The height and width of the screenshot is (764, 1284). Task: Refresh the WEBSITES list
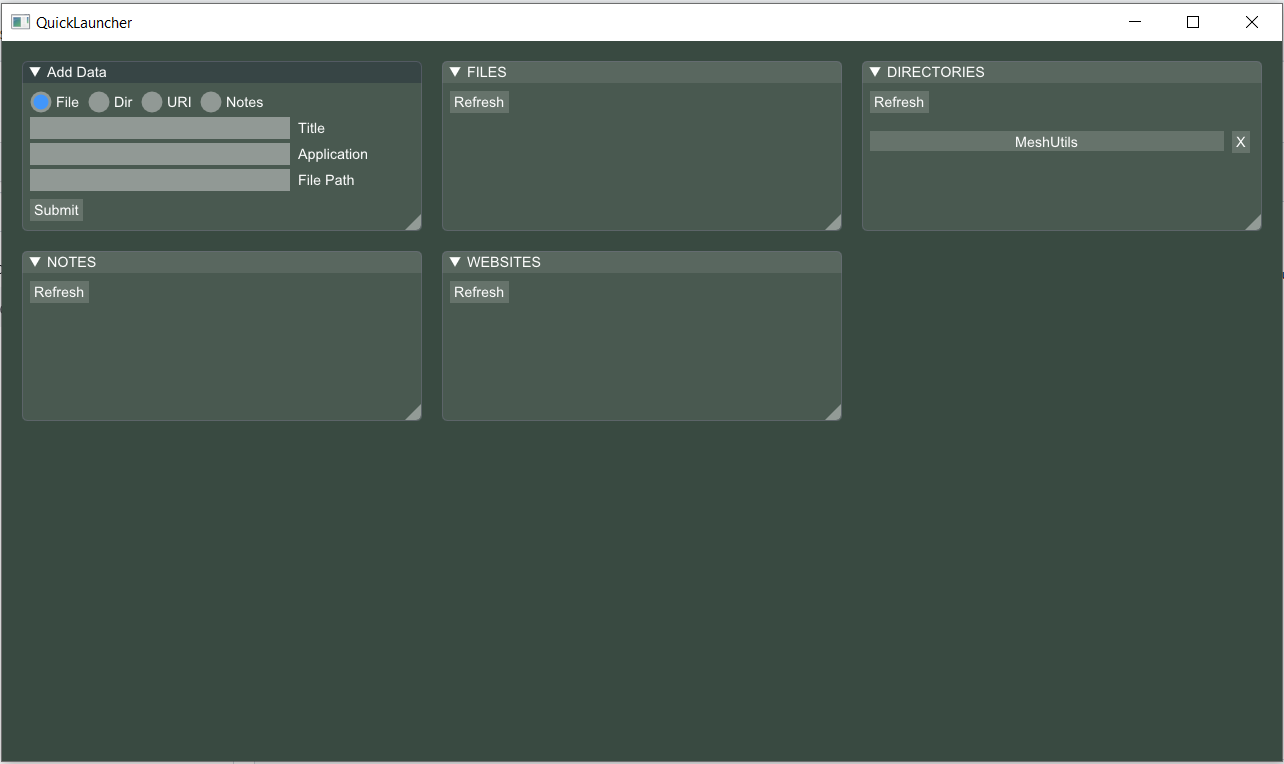(x=478, y=291)
